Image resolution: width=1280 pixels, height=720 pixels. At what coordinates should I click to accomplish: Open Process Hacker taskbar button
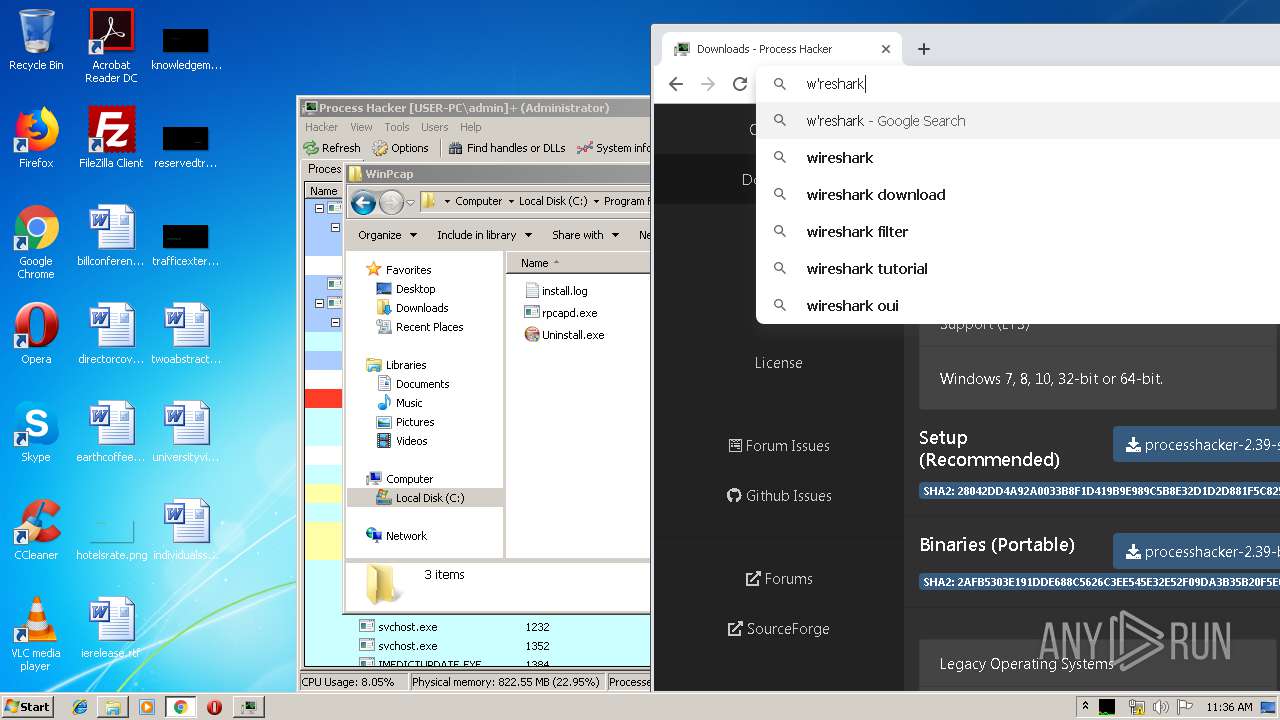248,707
